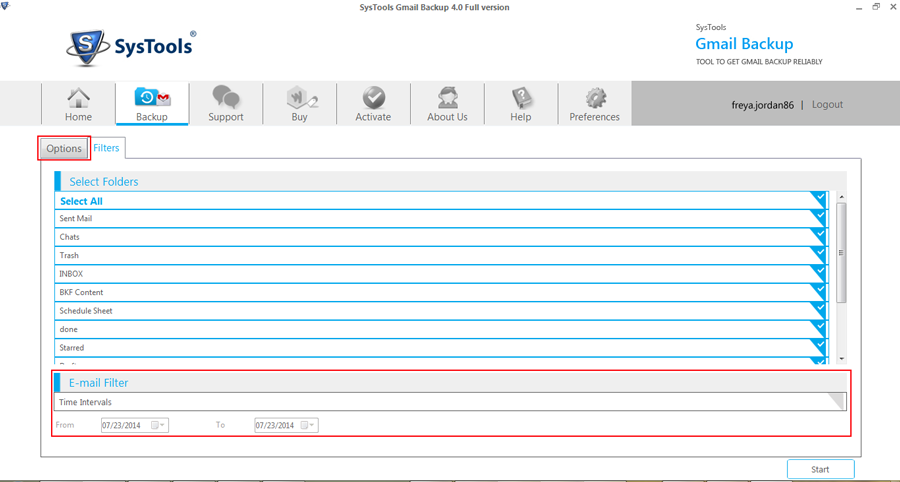
Task: Switch to the Options tab
Action: (64, 149)
